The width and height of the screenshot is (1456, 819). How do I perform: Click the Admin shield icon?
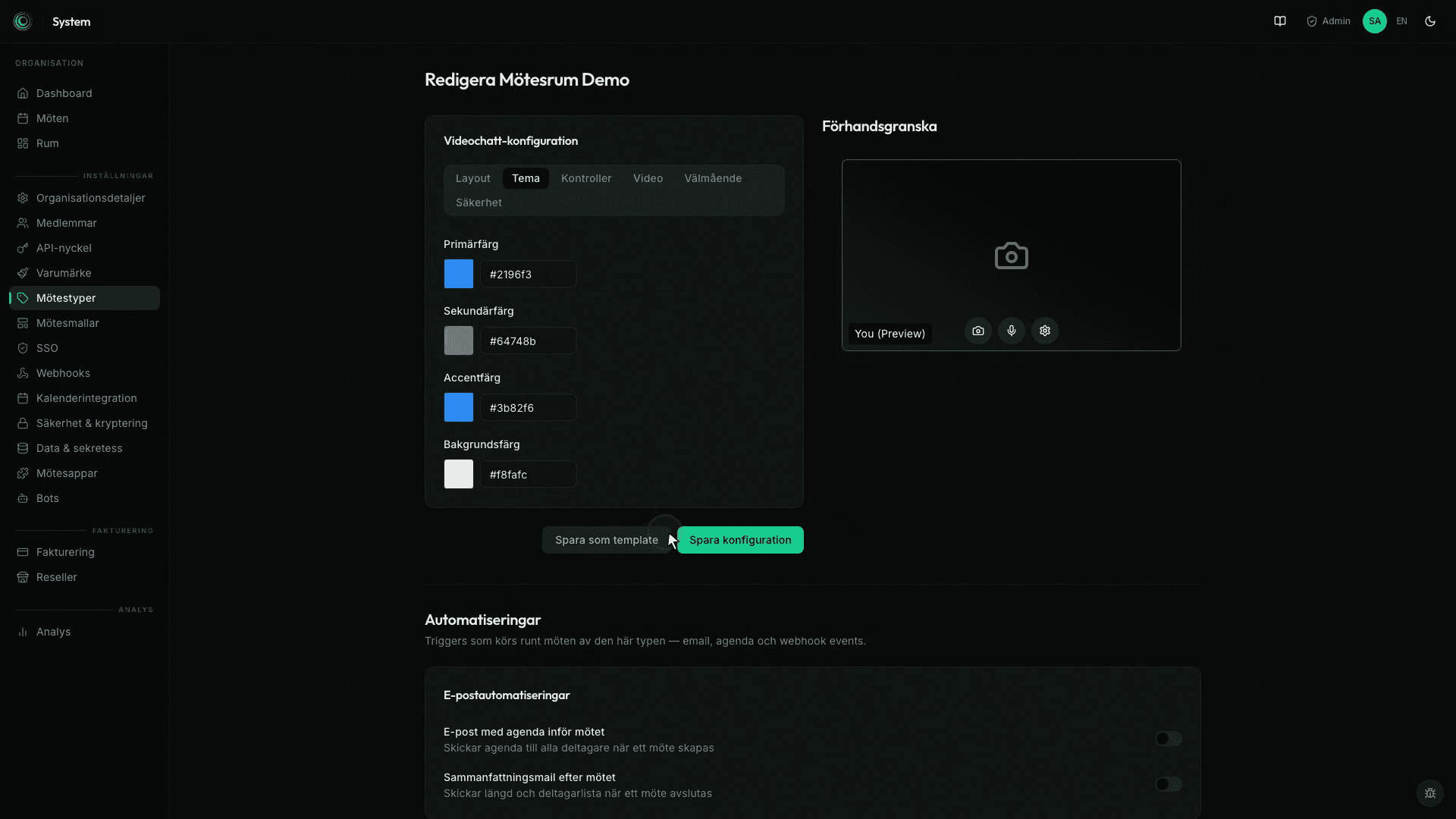[1312, 21]
